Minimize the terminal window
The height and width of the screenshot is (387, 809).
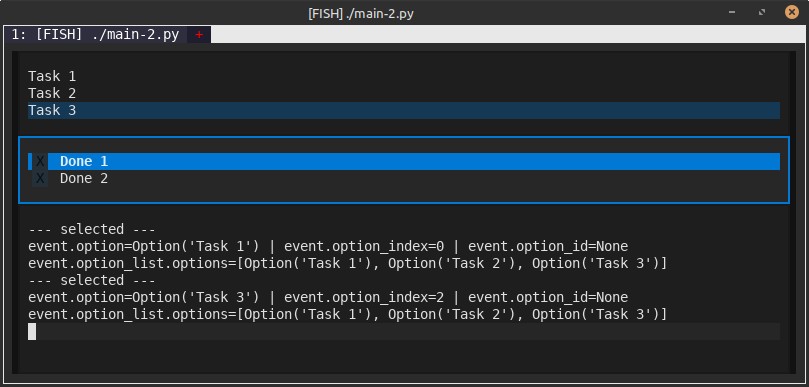732,12
